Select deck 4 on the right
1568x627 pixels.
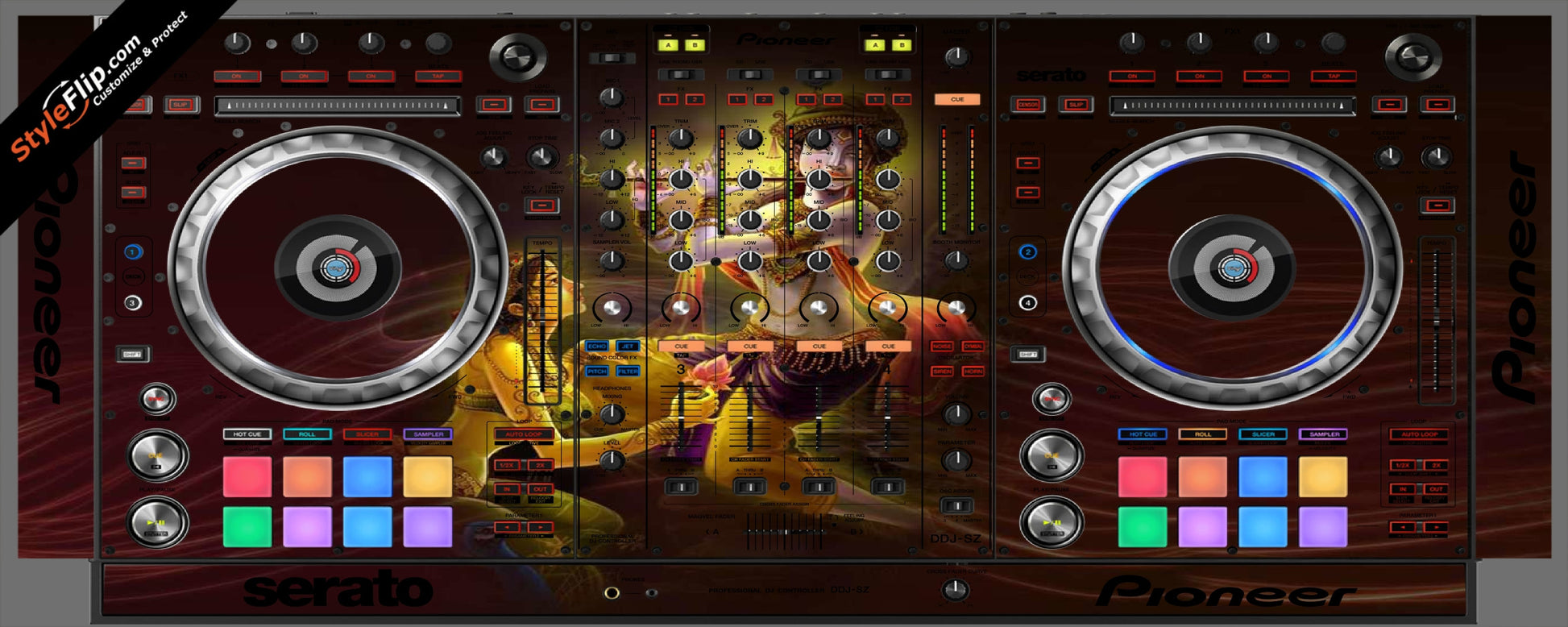coord(1027,304)
